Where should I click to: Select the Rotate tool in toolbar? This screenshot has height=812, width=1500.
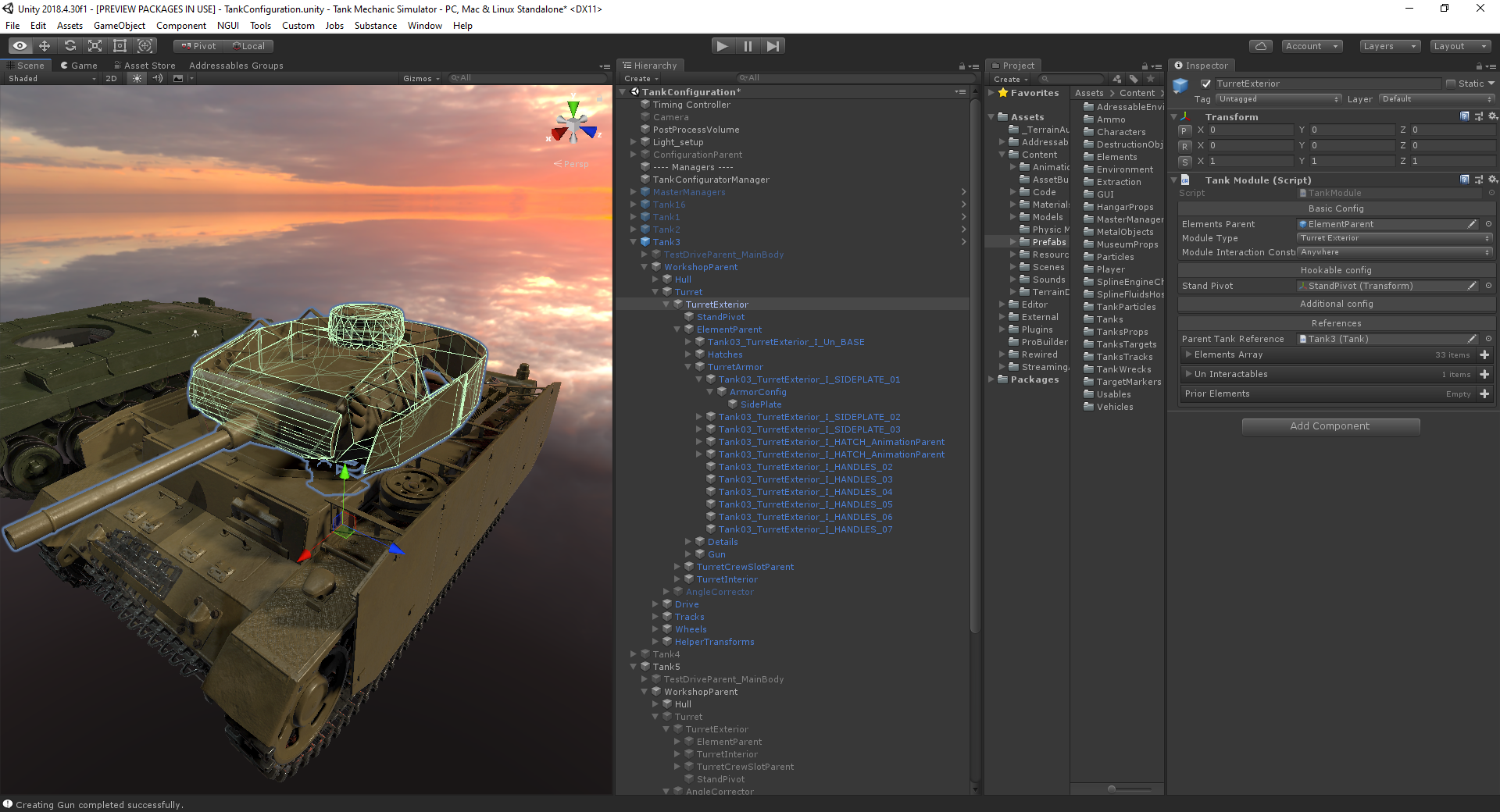point(70,46)
